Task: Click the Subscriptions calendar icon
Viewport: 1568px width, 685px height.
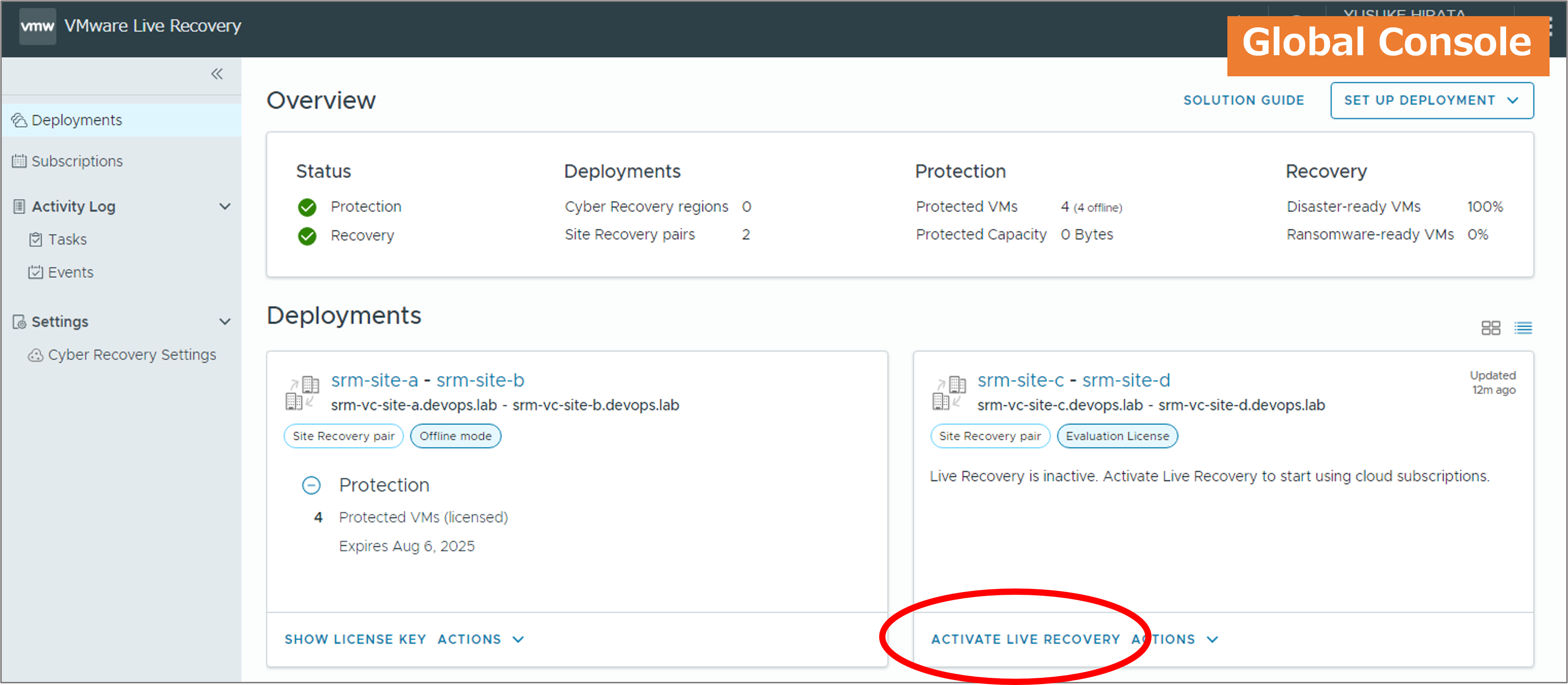Action: coord(19,161)
